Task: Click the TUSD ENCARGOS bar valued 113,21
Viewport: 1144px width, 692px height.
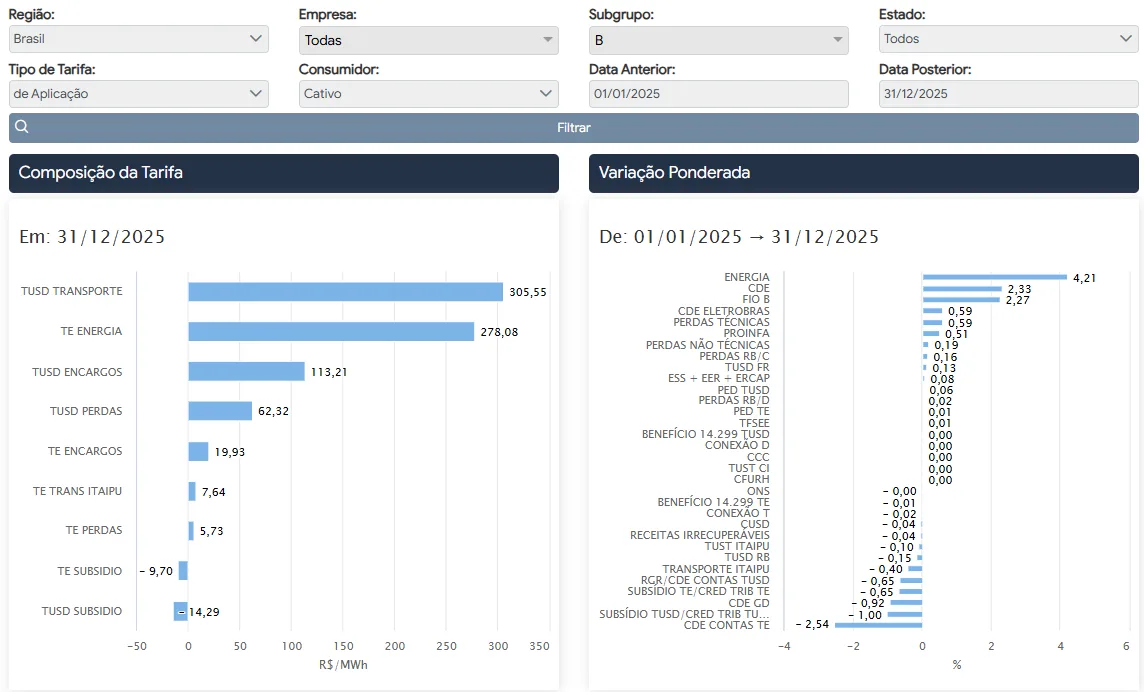Action: coord(246,371)
